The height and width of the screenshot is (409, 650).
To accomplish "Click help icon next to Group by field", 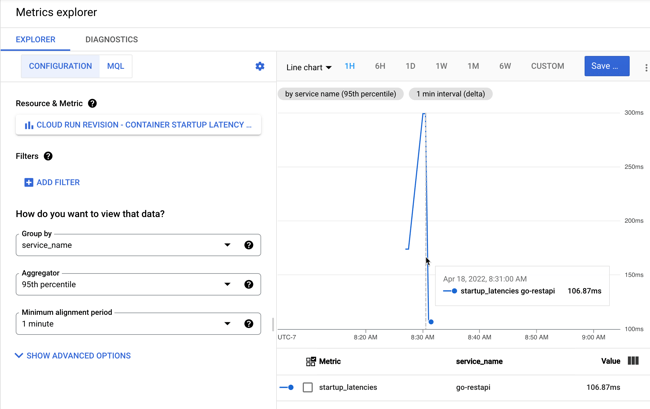I will pos(249,245).
